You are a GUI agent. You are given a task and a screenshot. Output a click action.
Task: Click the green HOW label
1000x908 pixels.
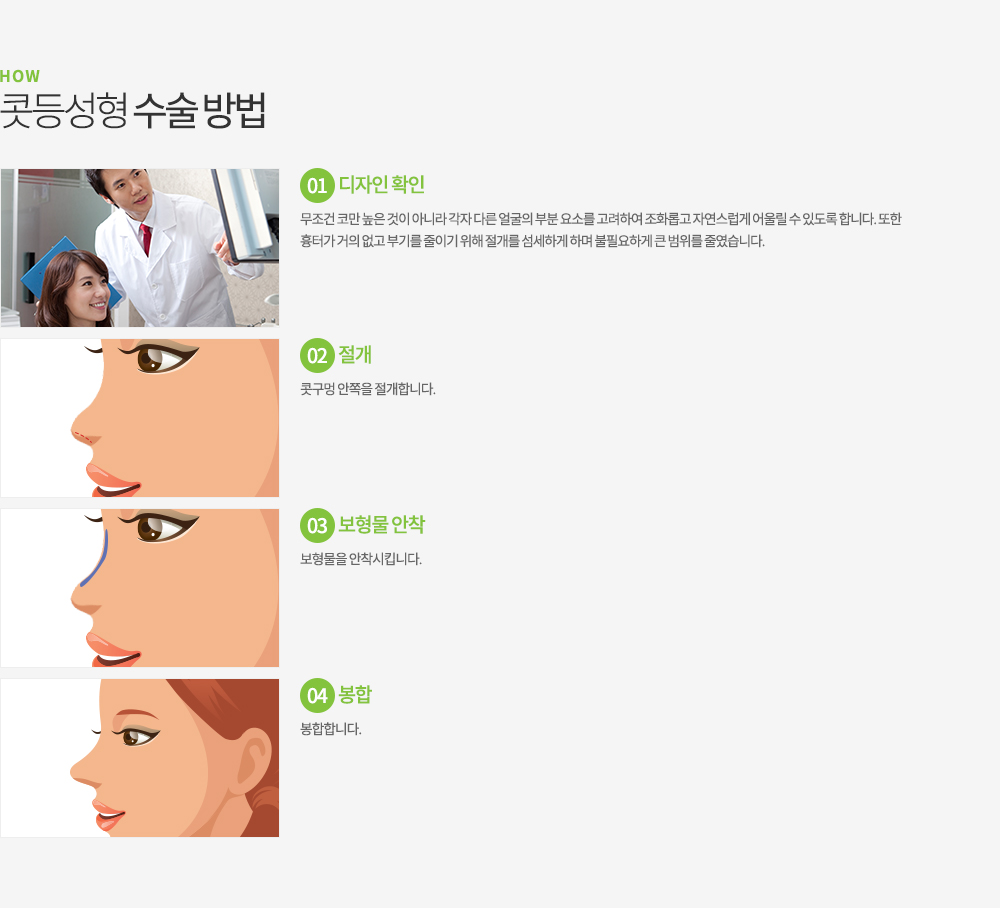coord(20,77)
